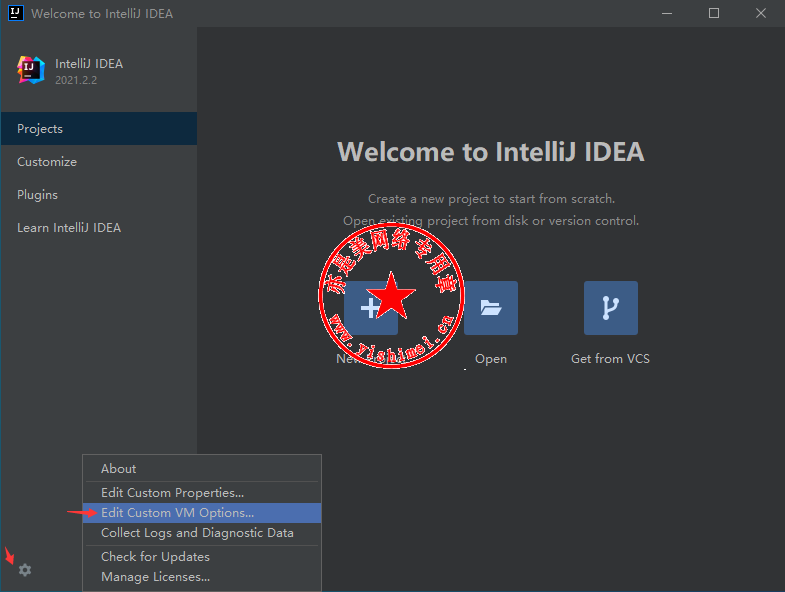This screenshot has width=785, height=592.
Task: Click the Open folder icon
Action: [491, 308]
